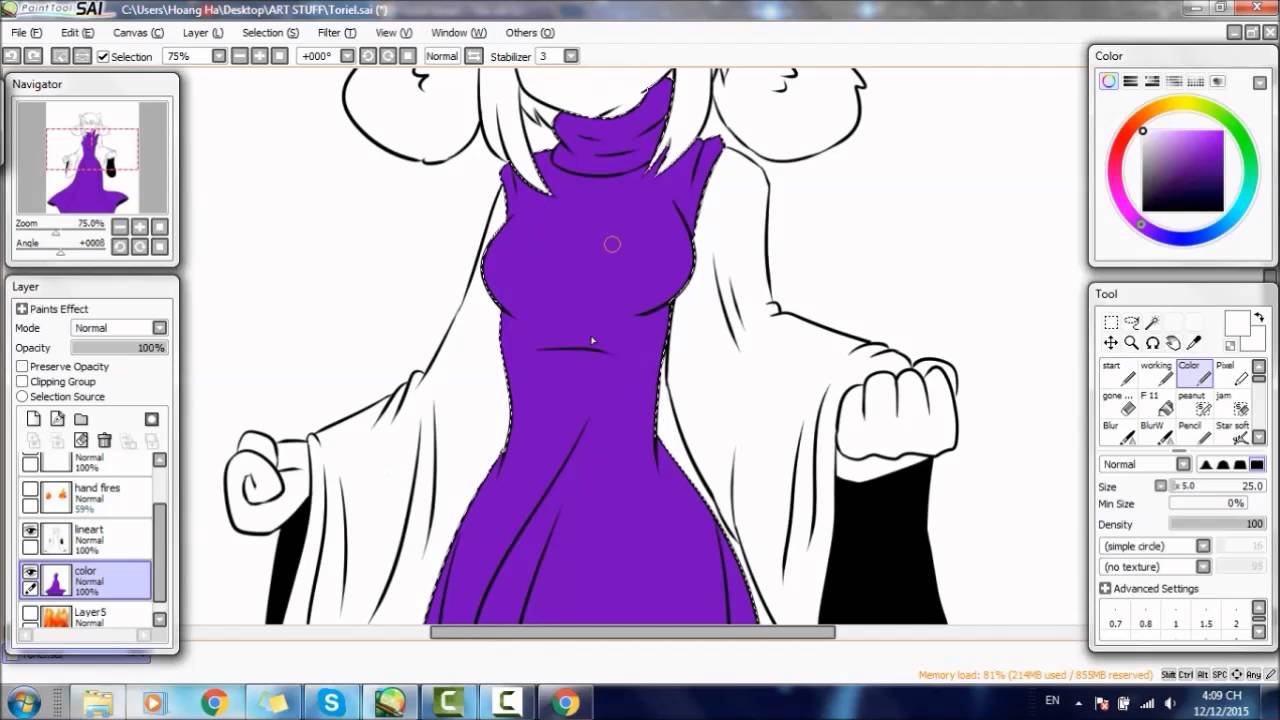
Task: Adjust the layer Opacity slider
Action: (x=119, y=348)
